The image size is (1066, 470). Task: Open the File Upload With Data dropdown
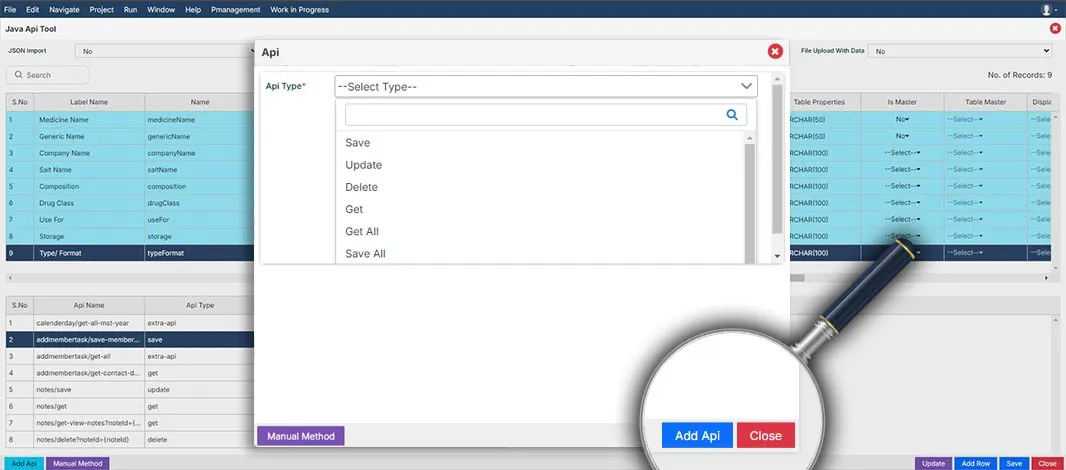960,51
